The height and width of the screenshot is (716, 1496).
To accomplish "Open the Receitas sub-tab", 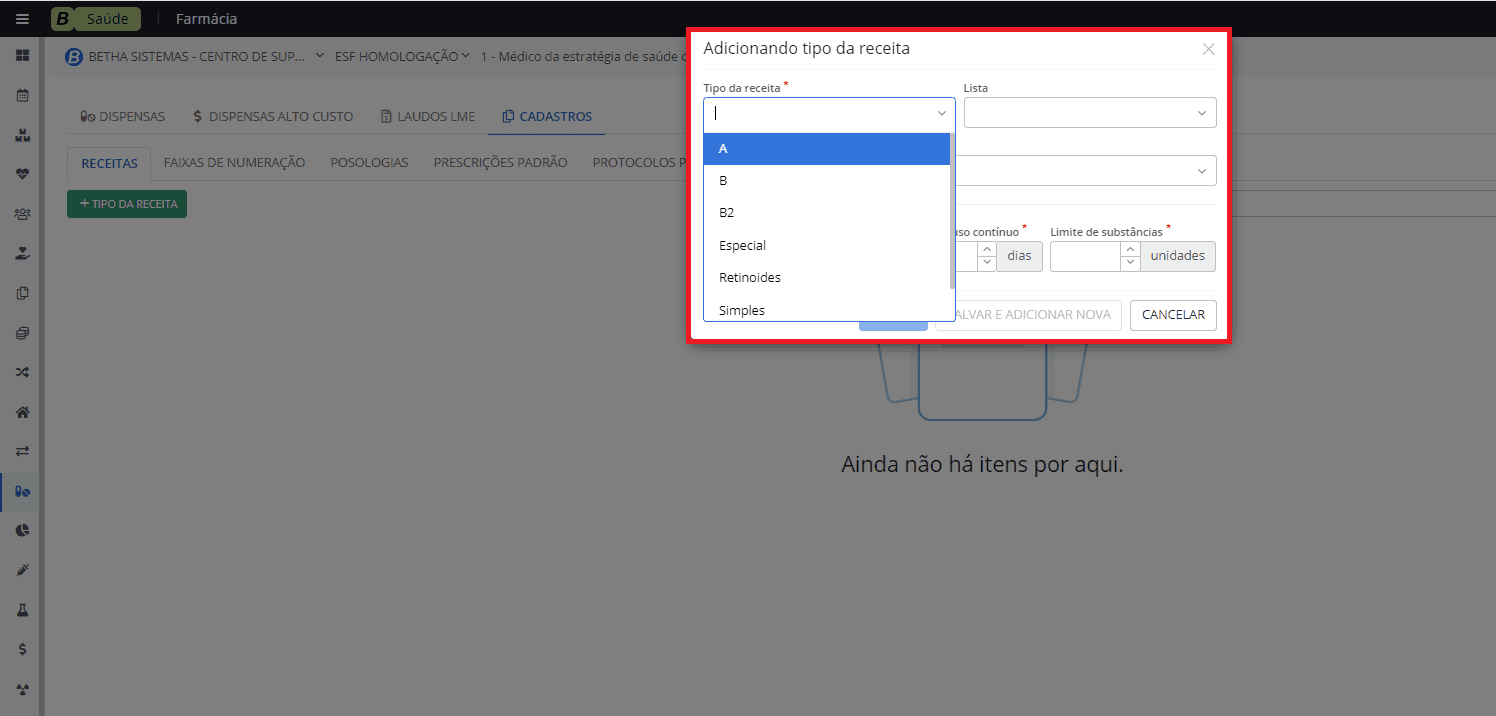I will click(x=109, y=162).
